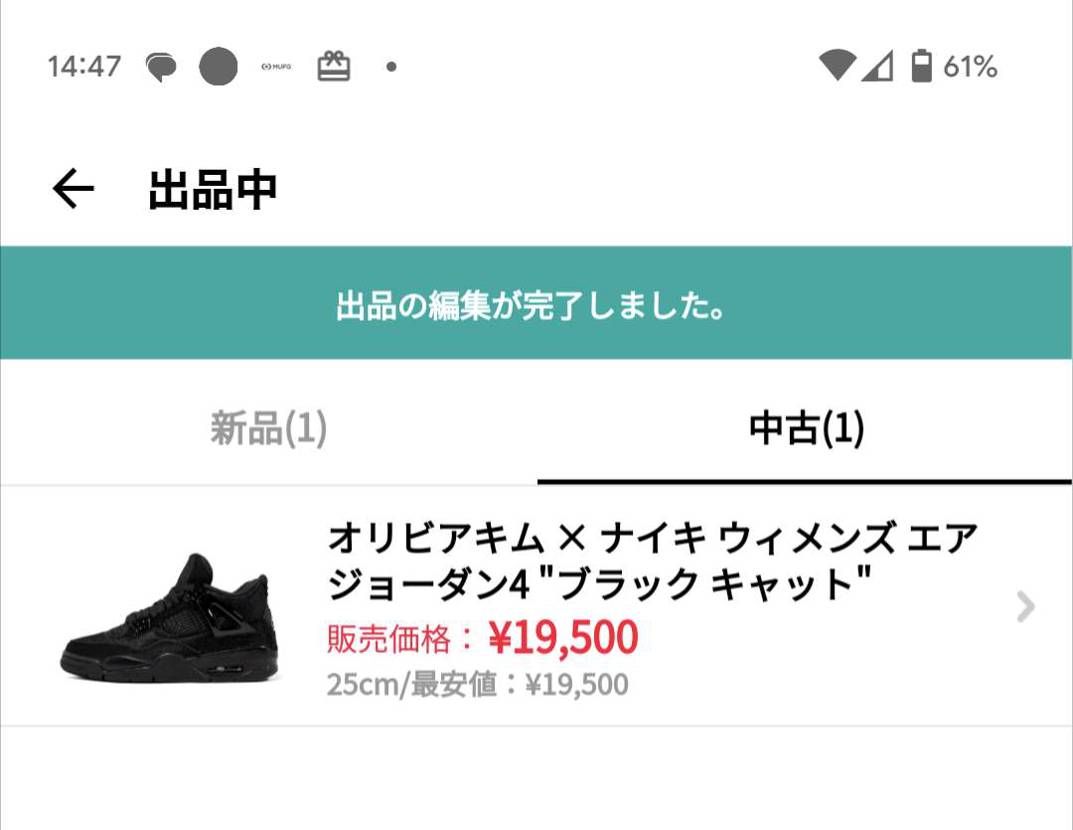Tap the cellular signal icon
Image resolution: width=1073 pixels, height=830 pixels.
point(880,67)
